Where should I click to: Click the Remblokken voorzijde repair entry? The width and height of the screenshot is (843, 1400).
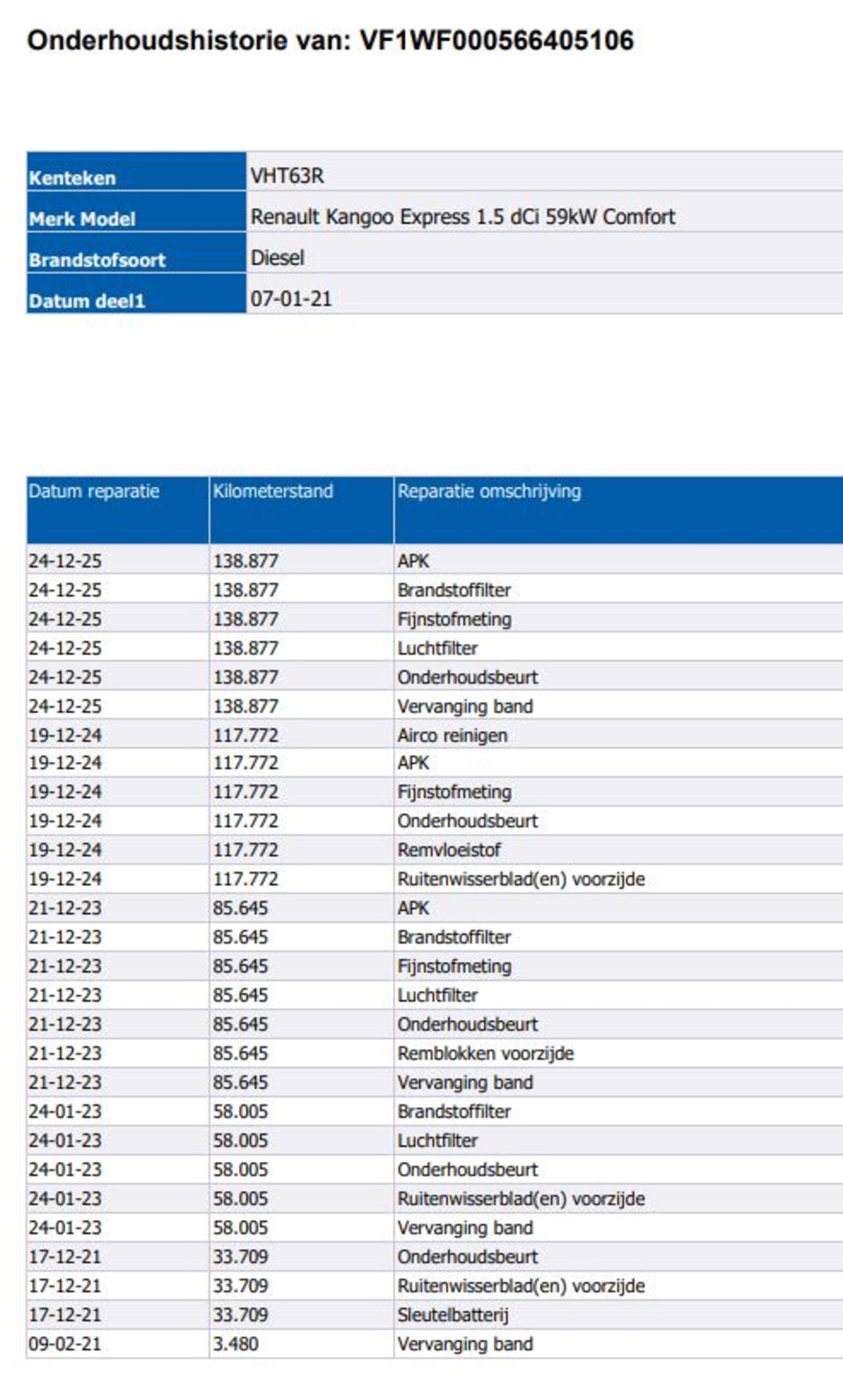[x=485, y=1053]
